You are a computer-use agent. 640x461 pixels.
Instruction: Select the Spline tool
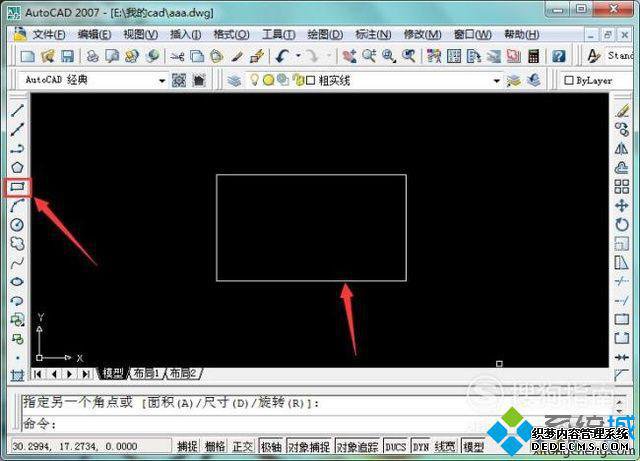pos(17,263)
